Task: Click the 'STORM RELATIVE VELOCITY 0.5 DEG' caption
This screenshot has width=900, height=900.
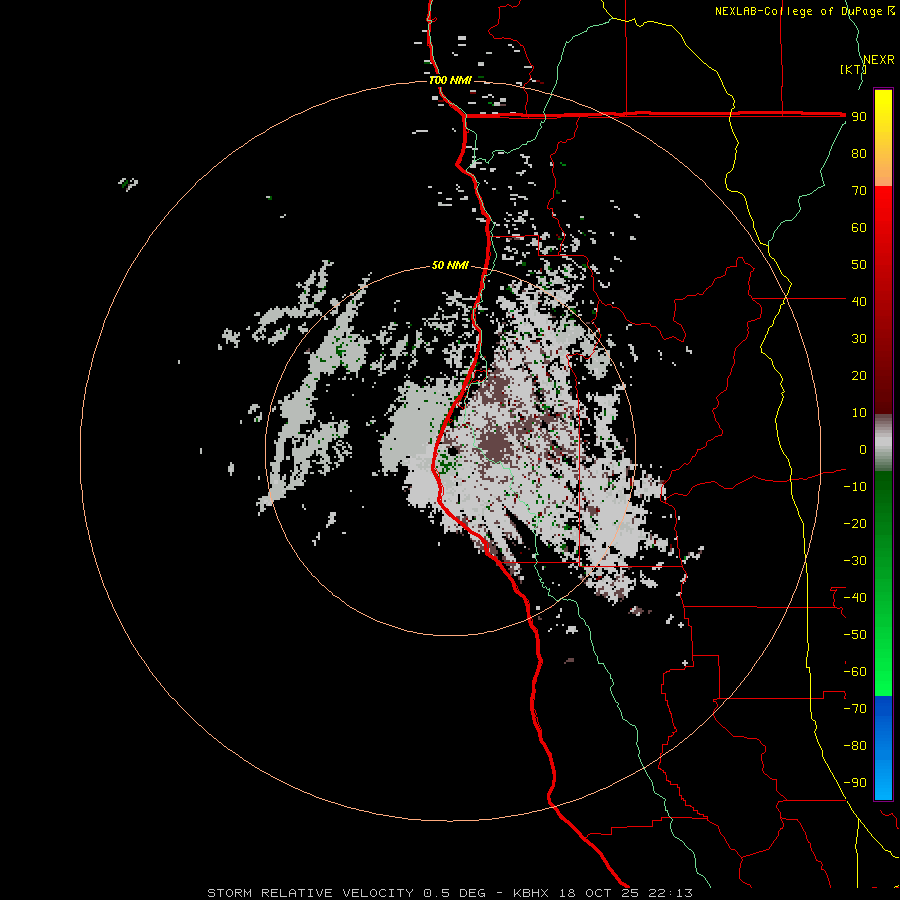Action: click(346, 893)
